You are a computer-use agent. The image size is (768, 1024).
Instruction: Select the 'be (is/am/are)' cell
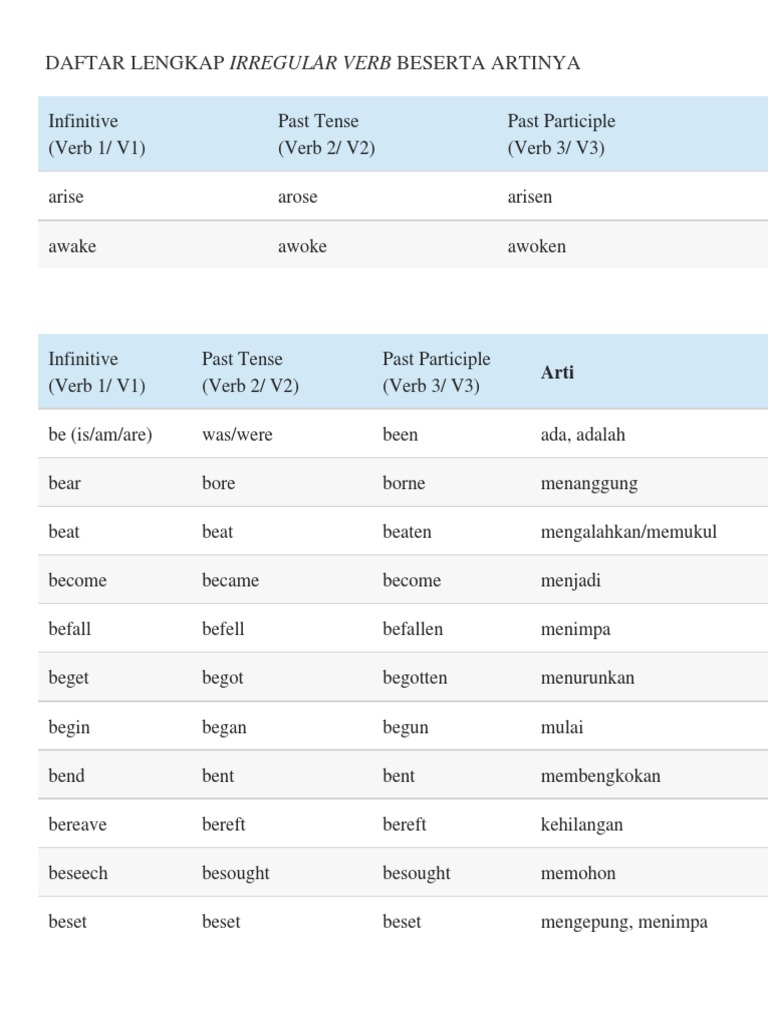pos(100,435)
